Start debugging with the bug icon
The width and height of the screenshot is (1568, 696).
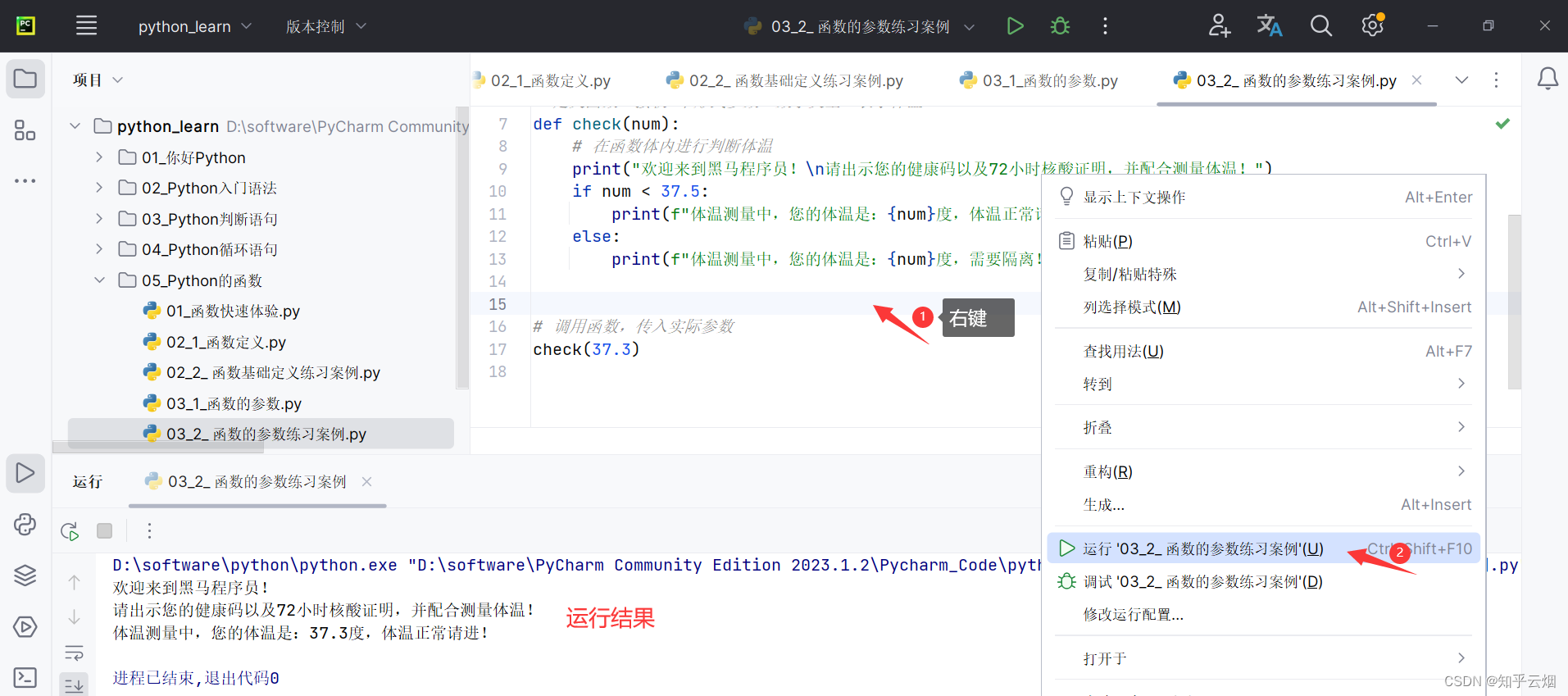point(1060,26)
